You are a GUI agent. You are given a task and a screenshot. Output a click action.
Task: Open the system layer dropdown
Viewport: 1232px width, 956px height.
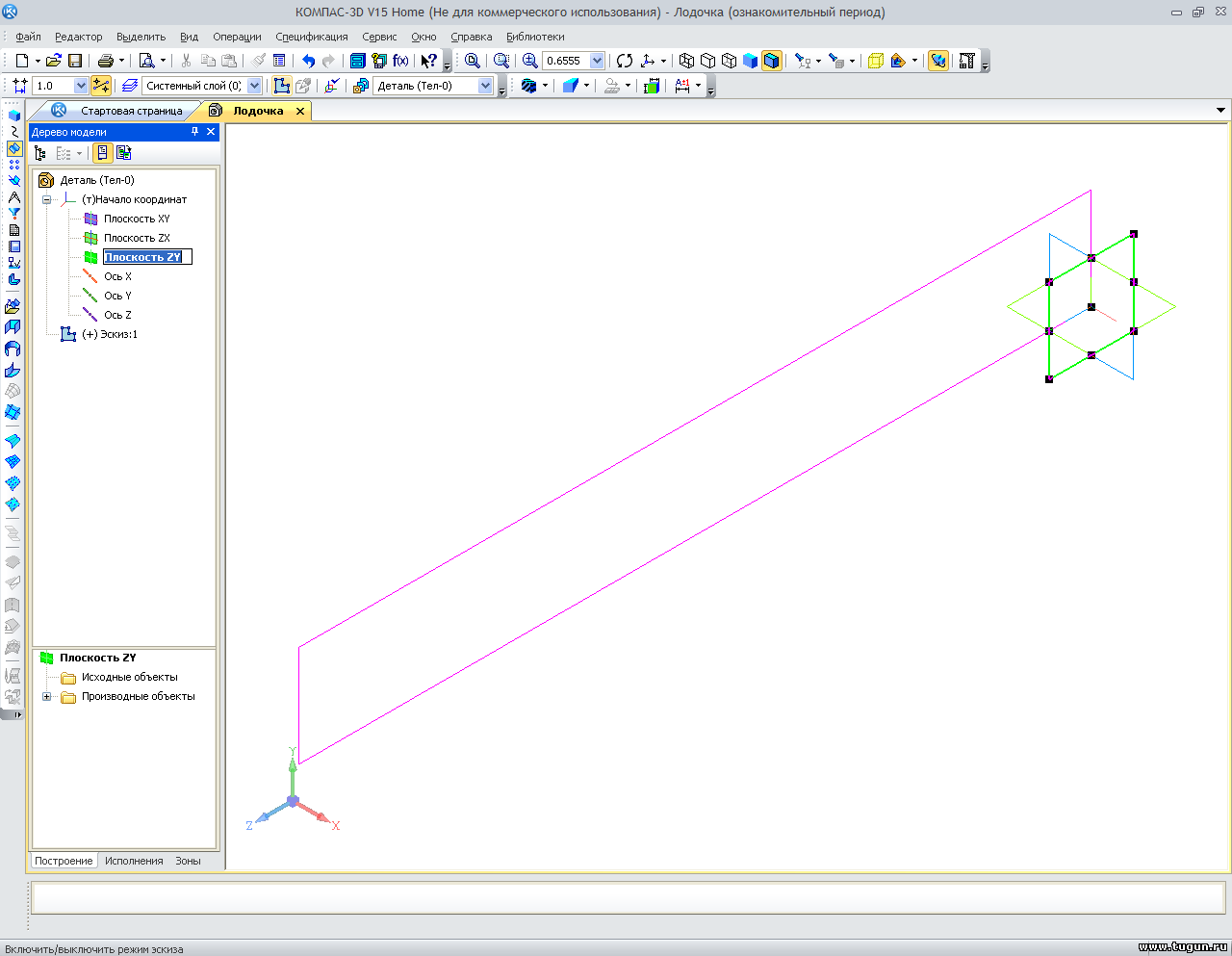(254, 86)
